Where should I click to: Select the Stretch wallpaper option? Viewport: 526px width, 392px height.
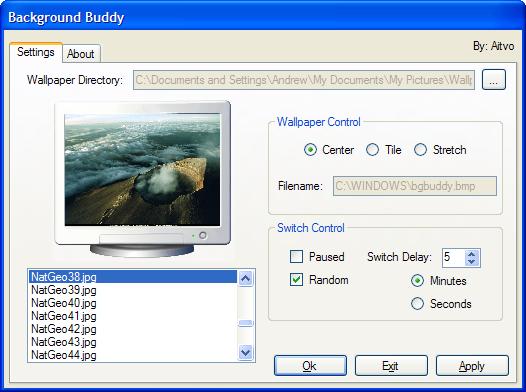point(420,150)
